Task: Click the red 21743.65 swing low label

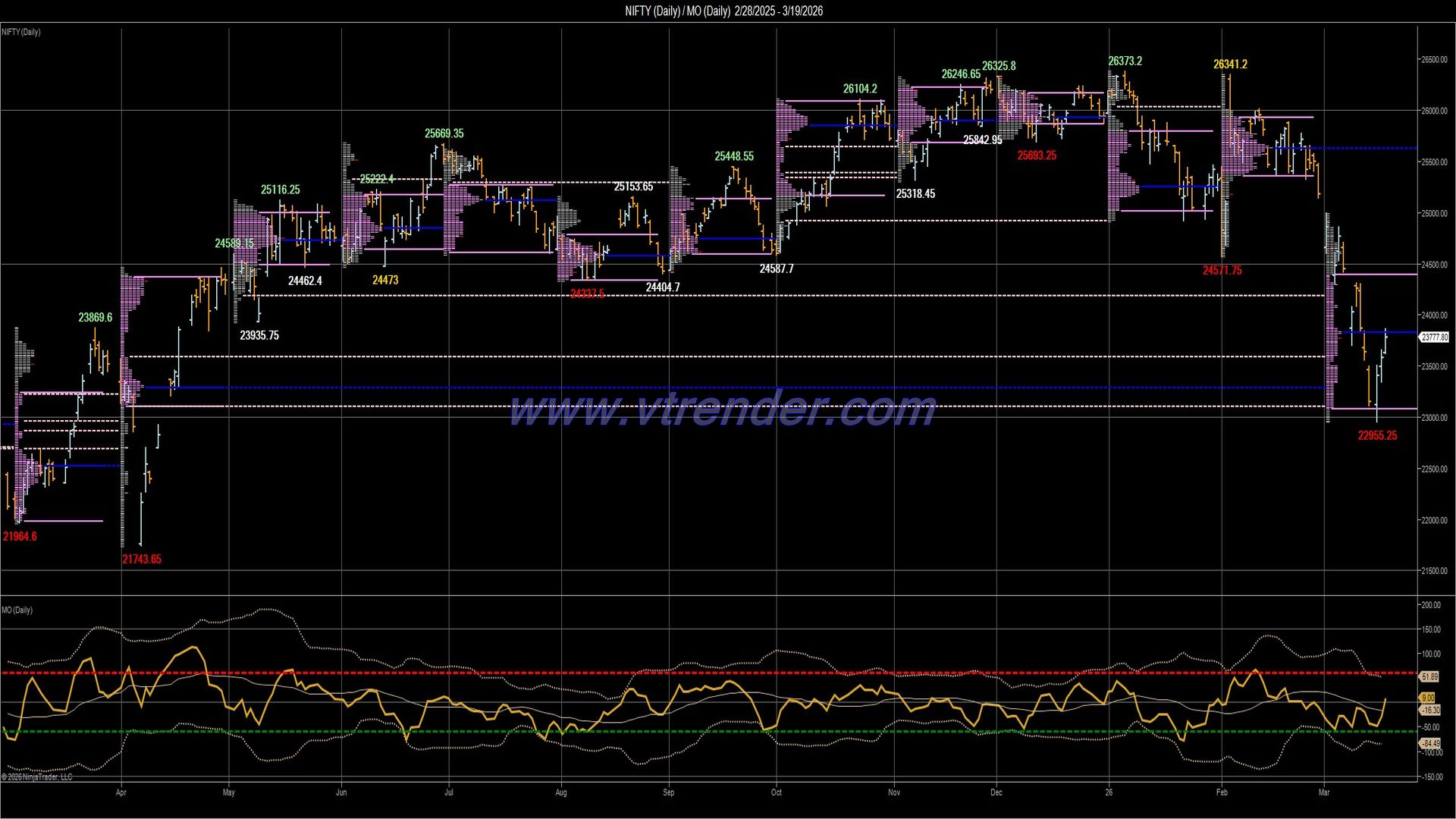Action: pyautogui.click(x=143, y=560)
